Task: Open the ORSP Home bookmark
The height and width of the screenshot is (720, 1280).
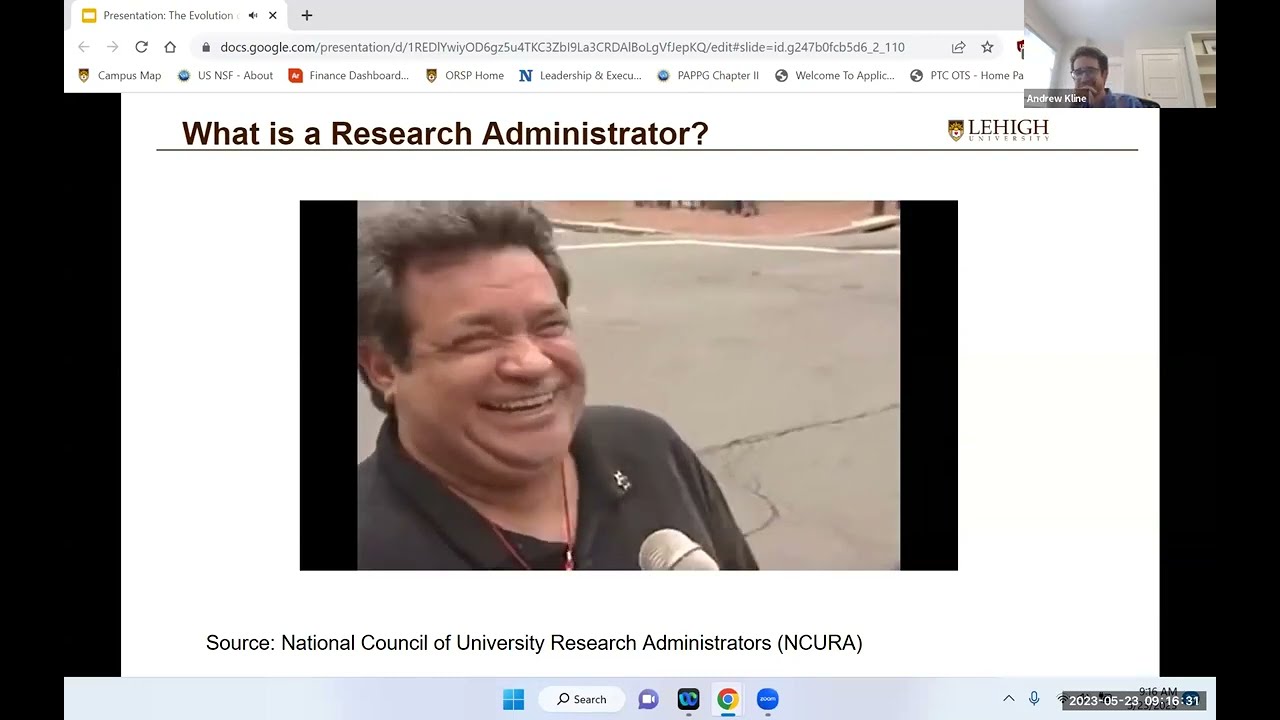Action: 464,75
